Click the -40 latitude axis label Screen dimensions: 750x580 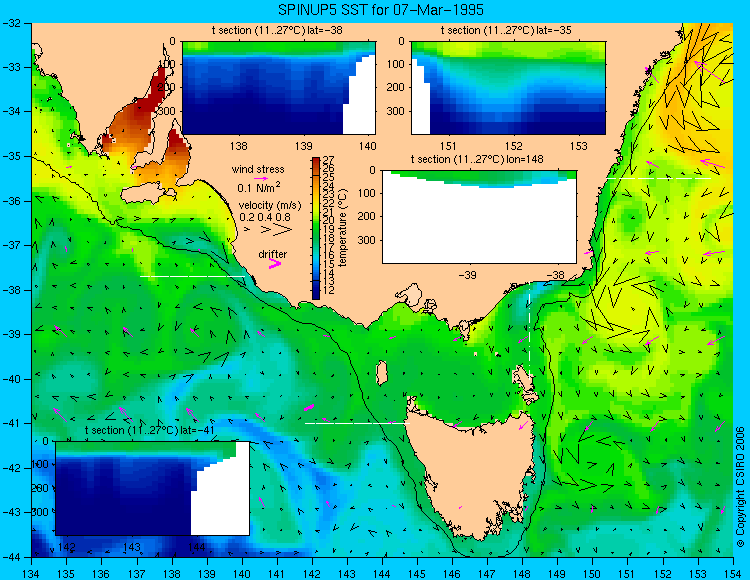[x=10, y=379]
